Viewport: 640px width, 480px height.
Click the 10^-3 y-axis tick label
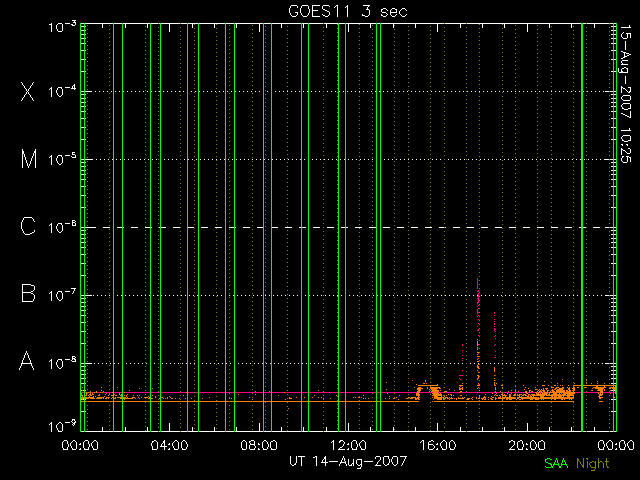click(62, 27)
